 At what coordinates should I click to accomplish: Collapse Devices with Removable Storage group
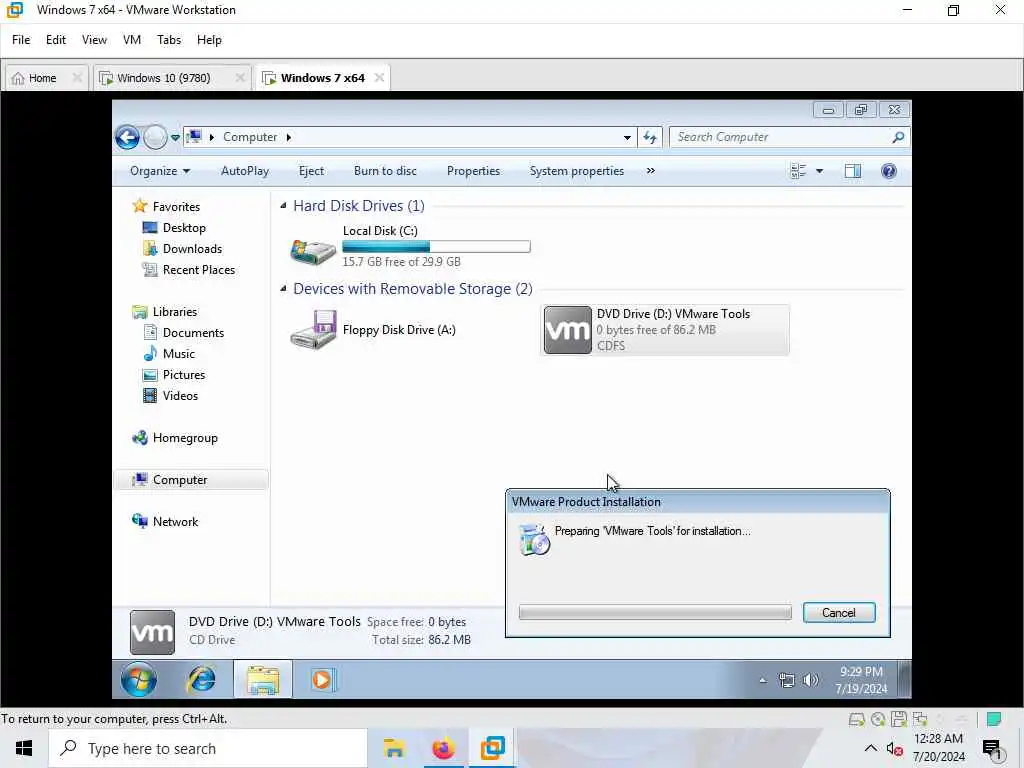click(283, 289)
